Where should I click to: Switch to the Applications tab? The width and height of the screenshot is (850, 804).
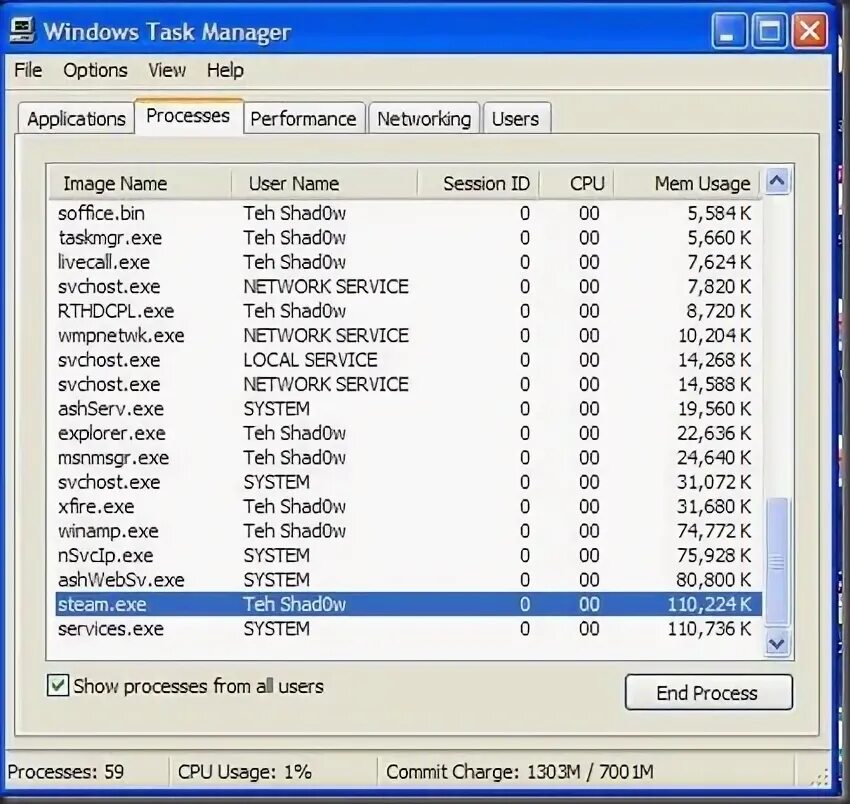click(x=76, y=118)
